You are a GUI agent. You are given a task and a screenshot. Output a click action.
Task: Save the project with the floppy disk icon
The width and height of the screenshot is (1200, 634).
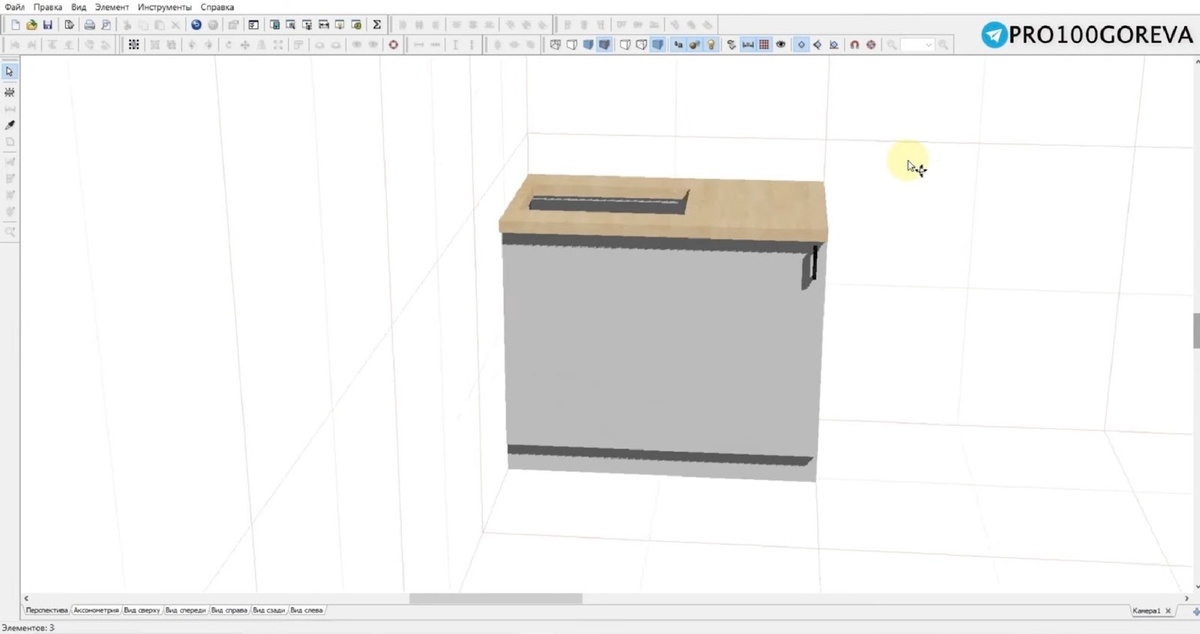[47, 24]
